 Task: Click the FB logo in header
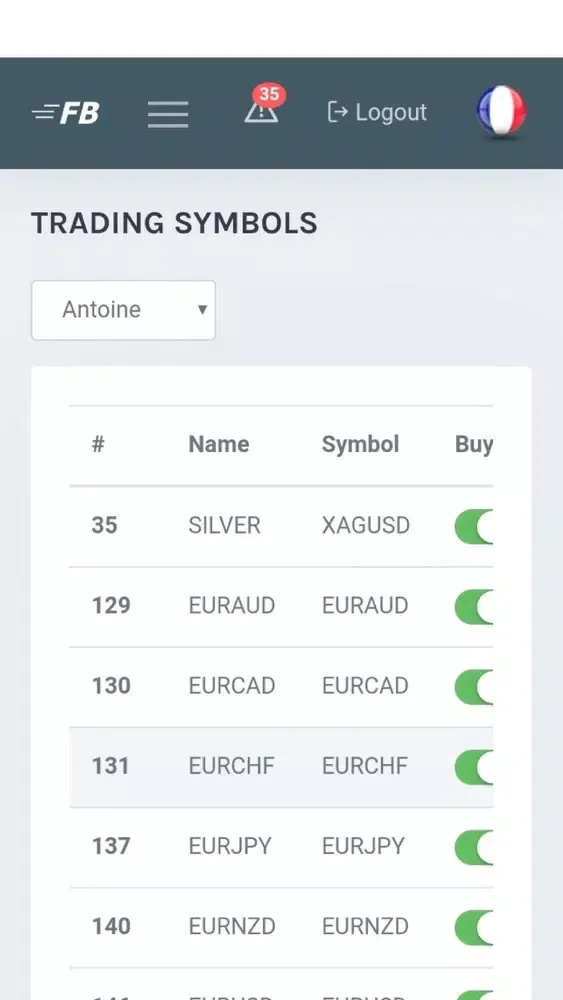66,114
